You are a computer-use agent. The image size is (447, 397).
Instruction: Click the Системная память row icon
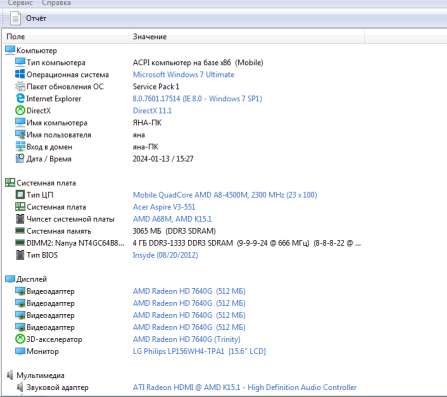tap(20, 231)
